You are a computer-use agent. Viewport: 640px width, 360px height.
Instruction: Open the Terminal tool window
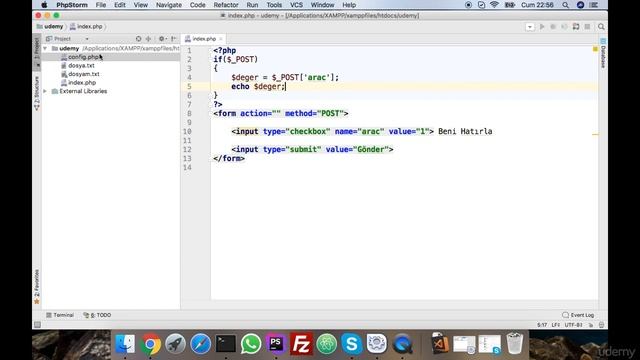(60, 315)
